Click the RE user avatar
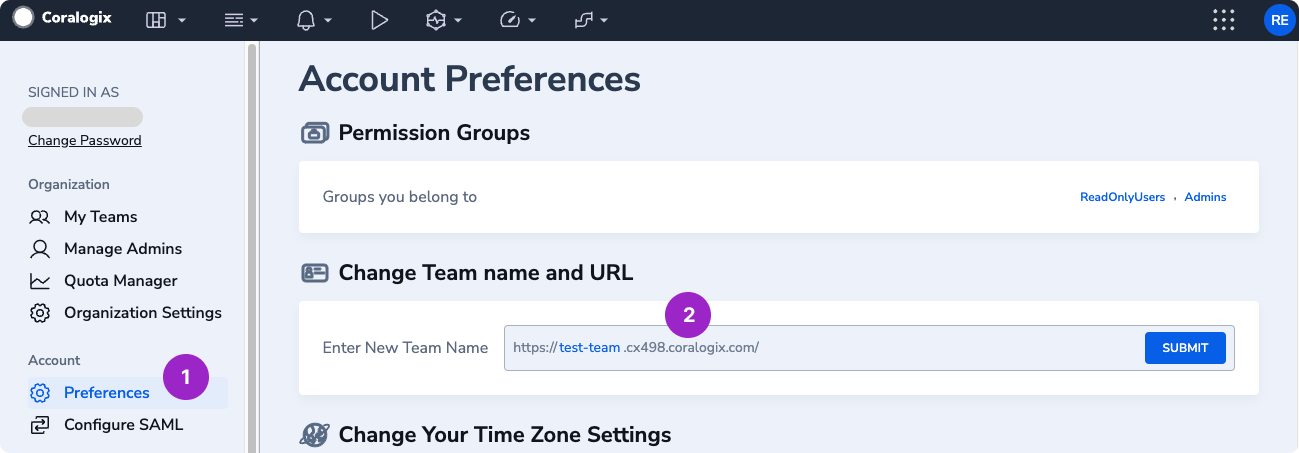 click(1279, 19)
